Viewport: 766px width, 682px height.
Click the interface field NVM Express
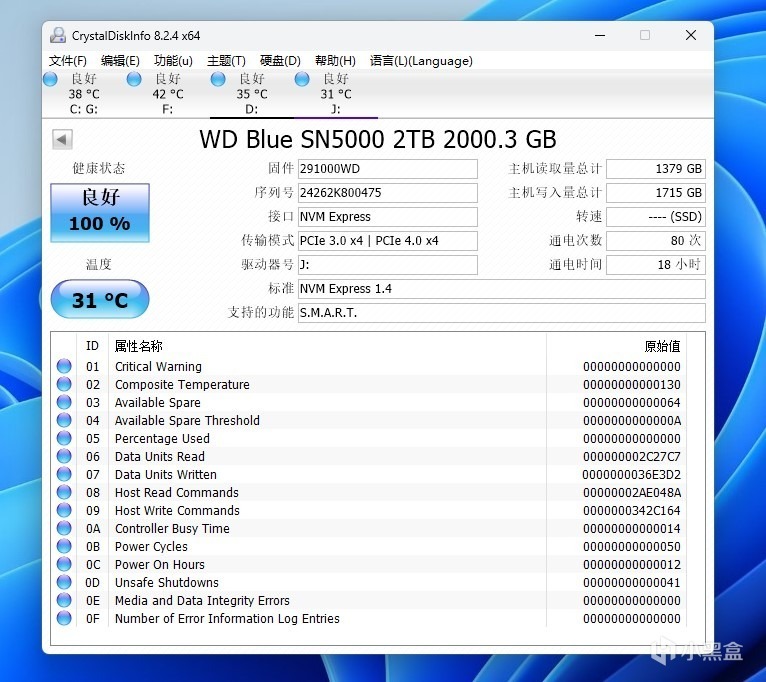point(387,217)
